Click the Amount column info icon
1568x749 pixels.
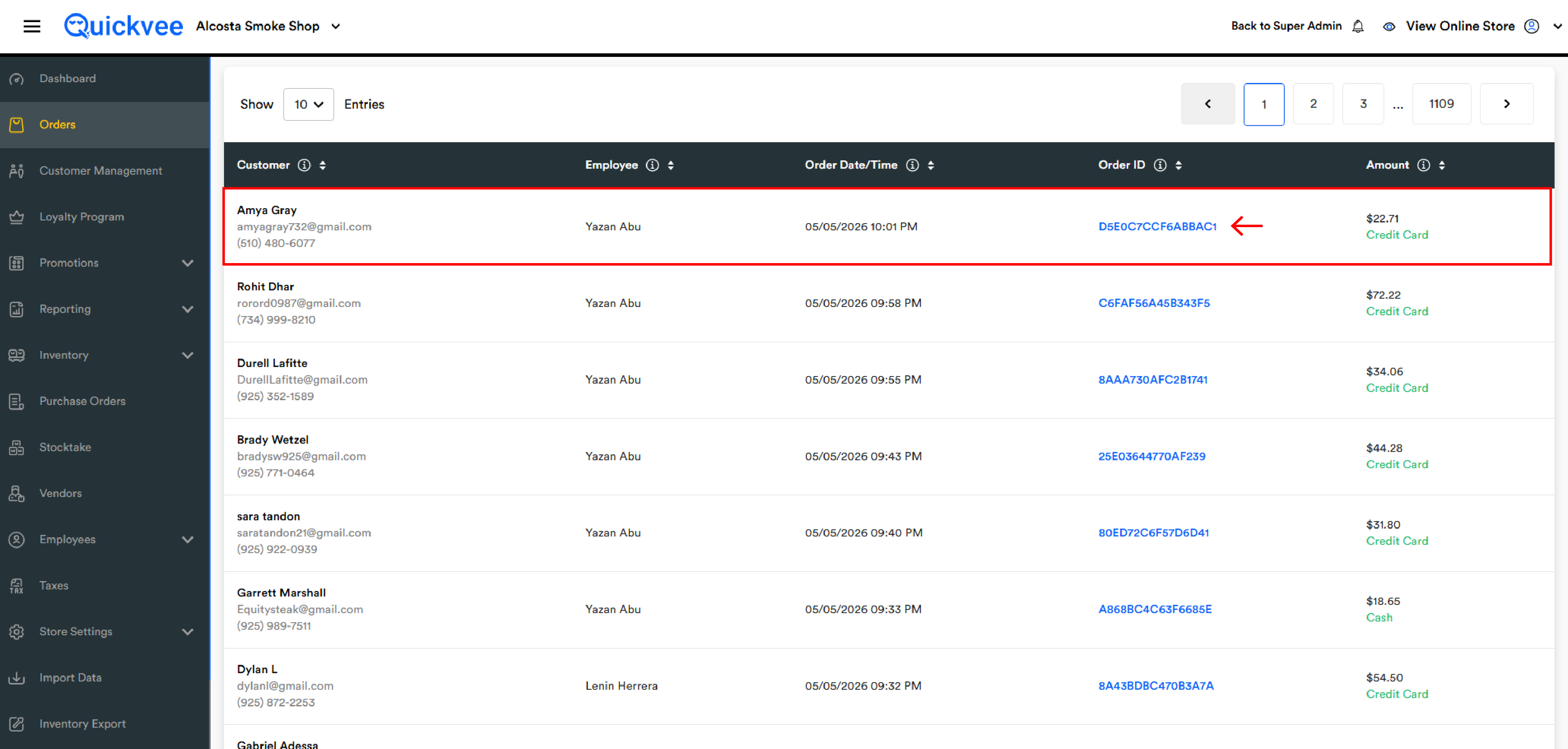(x=1423, y=165)
